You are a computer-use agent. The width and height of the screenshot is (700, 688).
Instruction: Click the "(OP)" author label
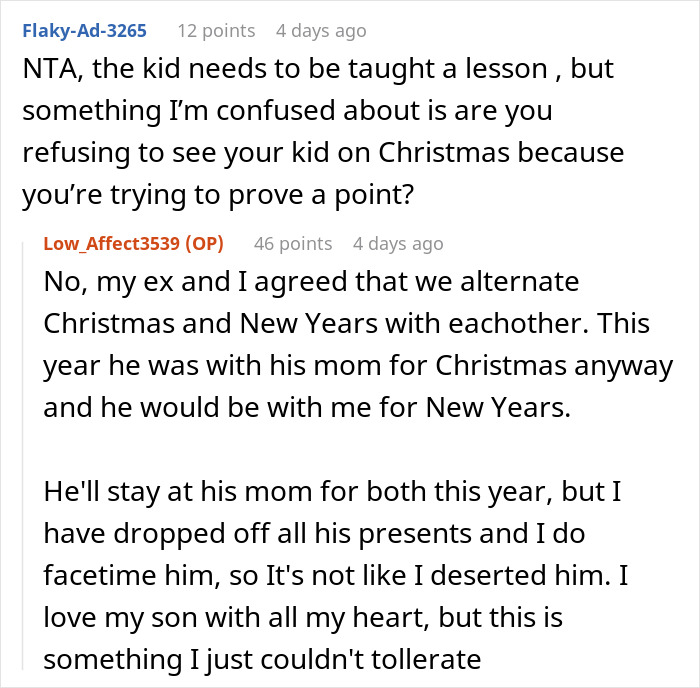207,243
